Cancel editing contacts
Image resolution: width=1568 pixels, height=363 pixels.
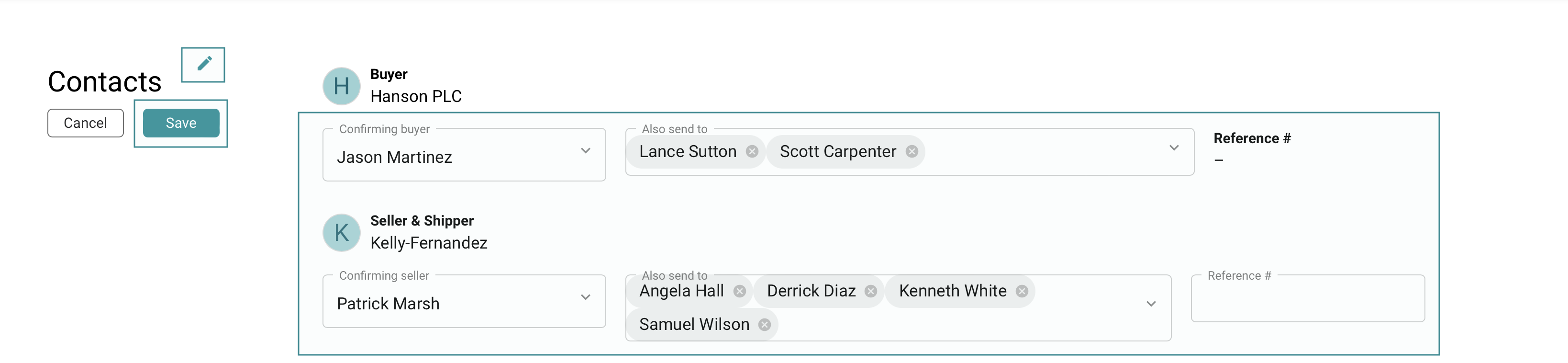[85, 123]
